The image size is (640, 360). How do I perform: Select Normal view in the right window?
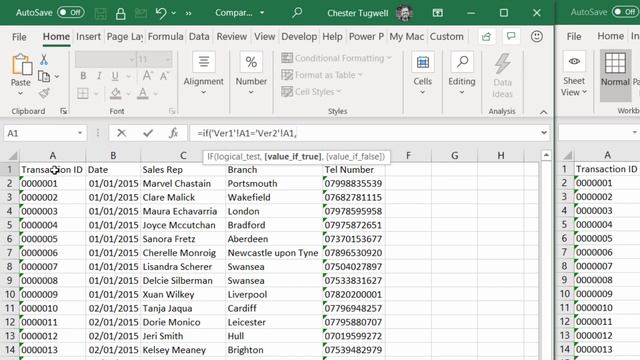[615, 76]
